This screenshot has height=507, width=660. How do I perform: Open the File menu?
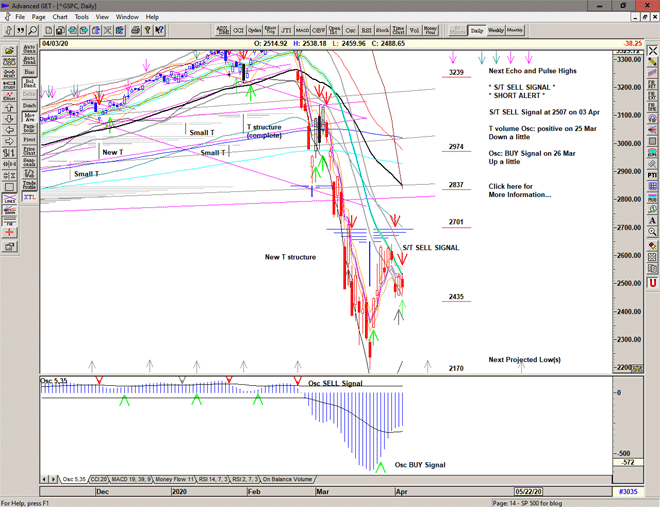point(20,17)
